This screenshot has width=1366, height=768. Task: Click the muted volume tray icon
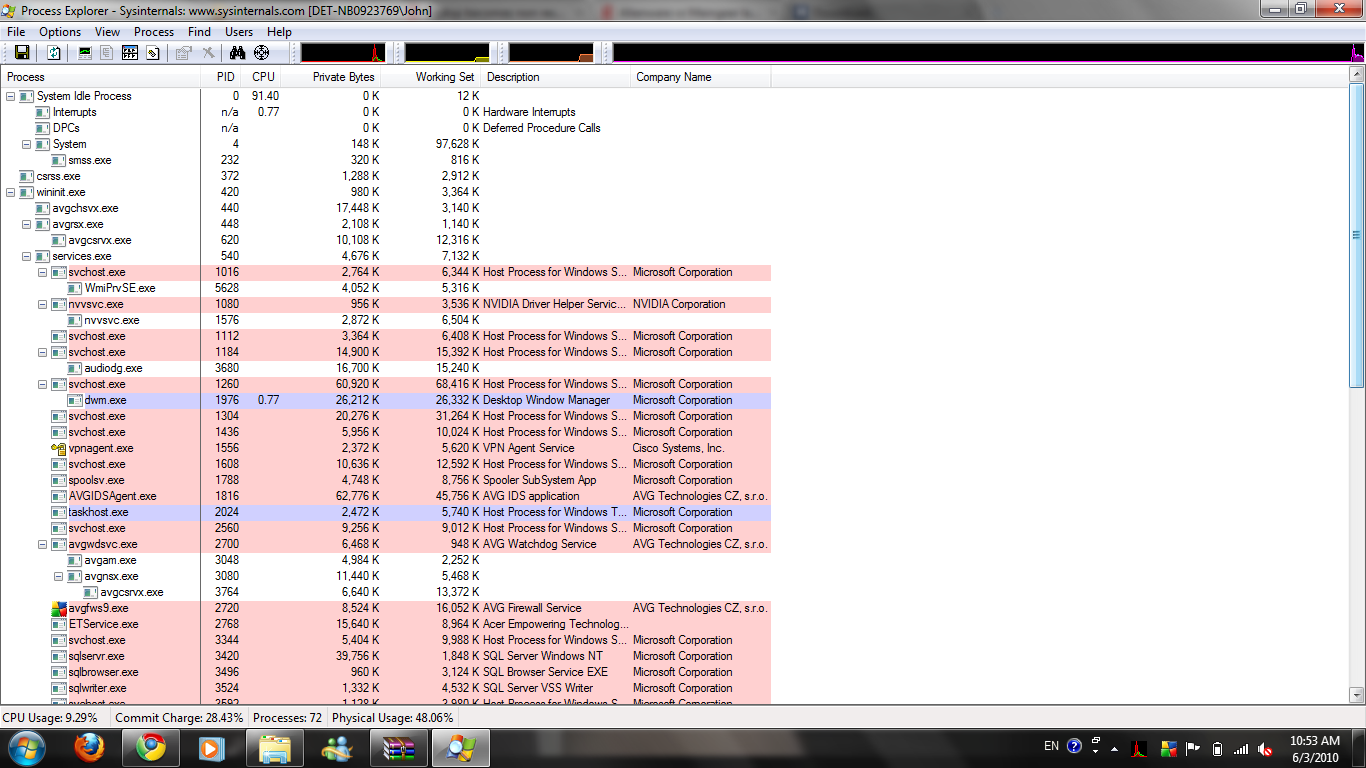click(1265, 747)
